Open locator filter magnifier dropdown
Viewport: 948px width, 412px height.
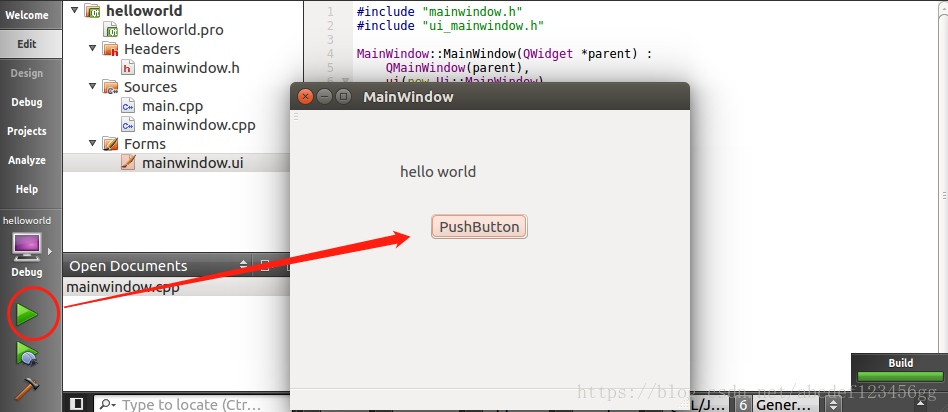(x=108, y=404)
